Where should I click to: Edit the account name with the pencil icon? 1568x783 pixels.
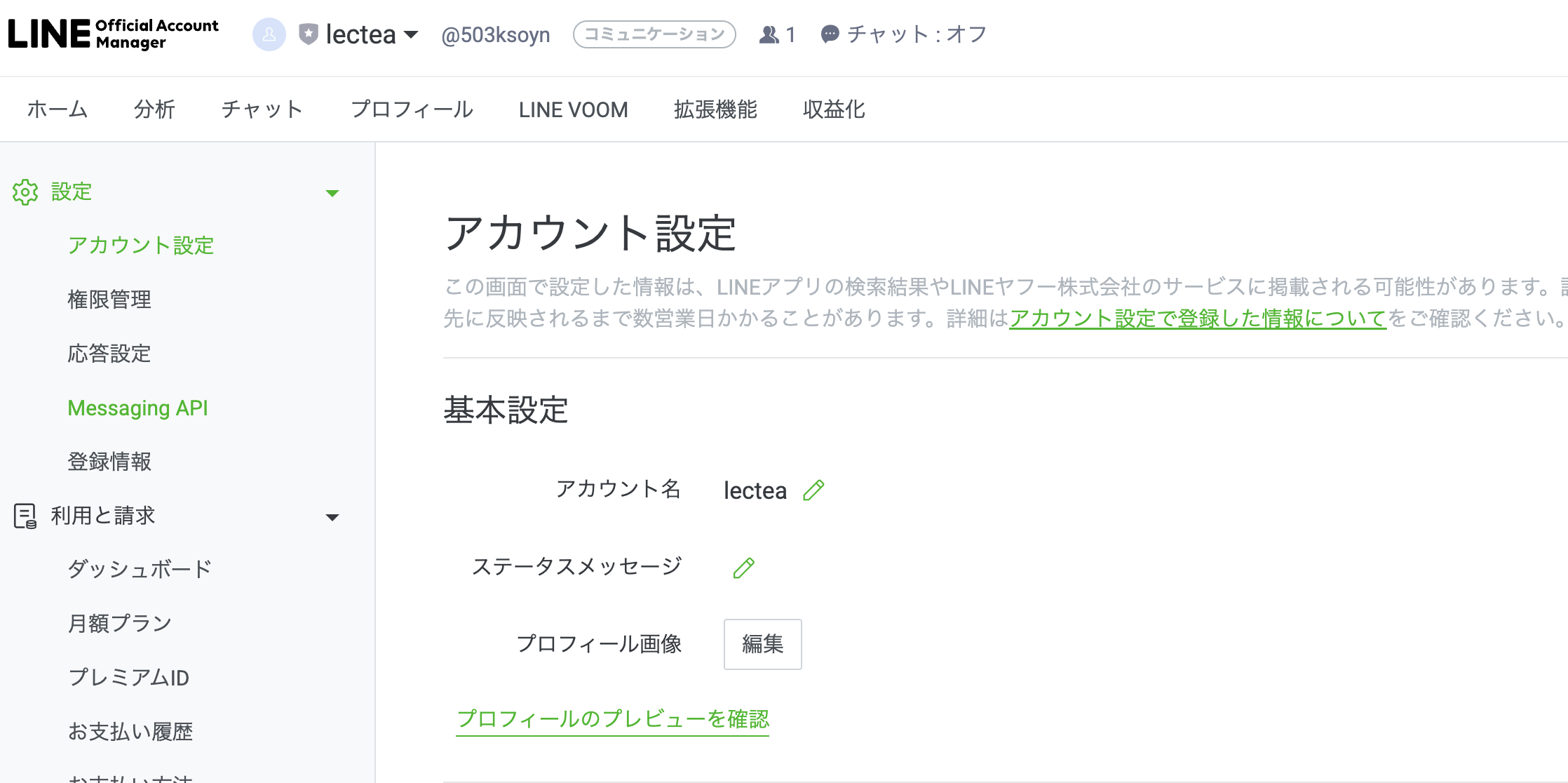(813, 490)
